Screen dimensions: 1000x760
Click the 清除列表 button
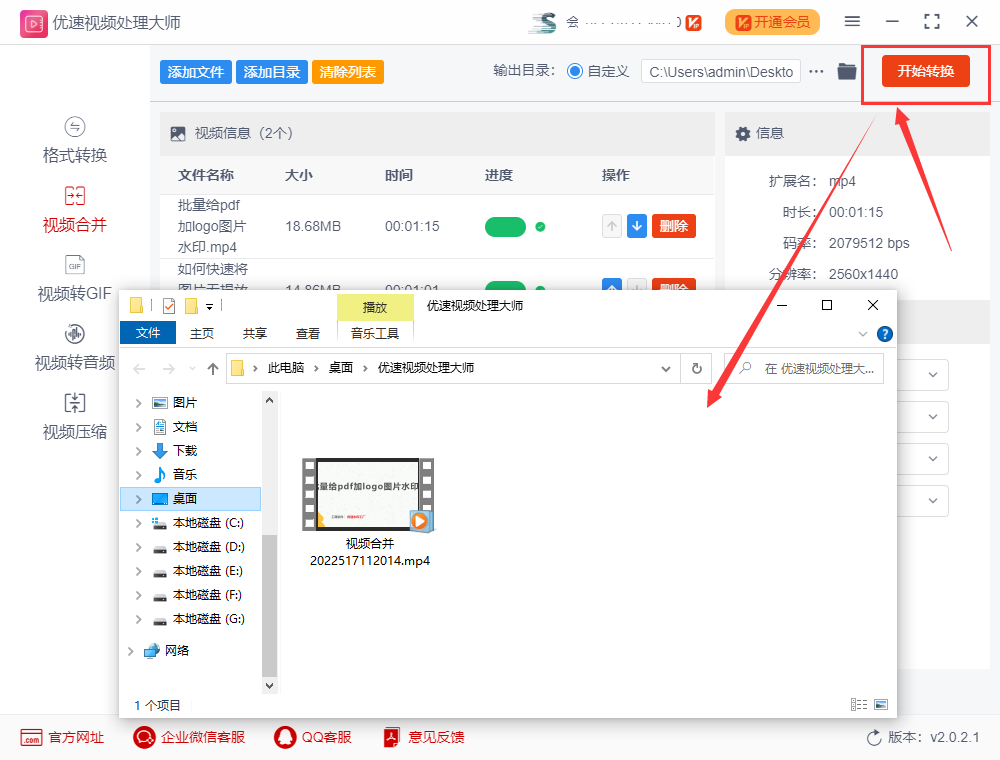click(x=348, y=72)
